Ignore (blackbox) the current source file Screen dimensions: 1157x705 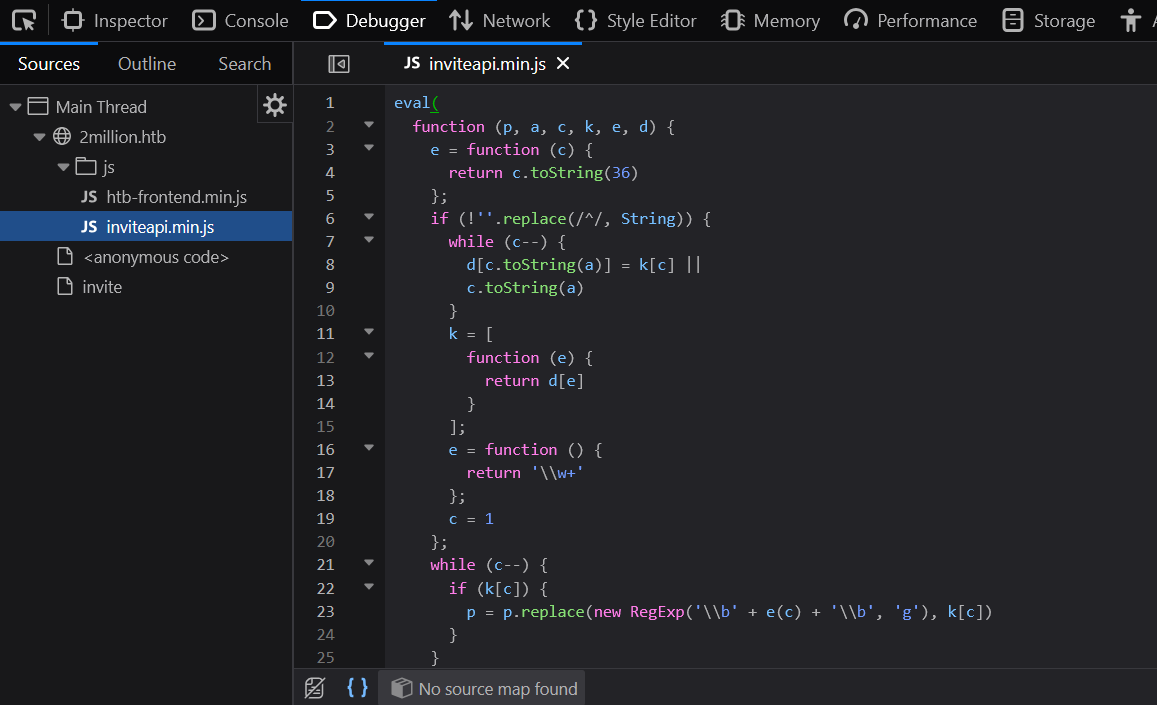(x=315, y=687)
